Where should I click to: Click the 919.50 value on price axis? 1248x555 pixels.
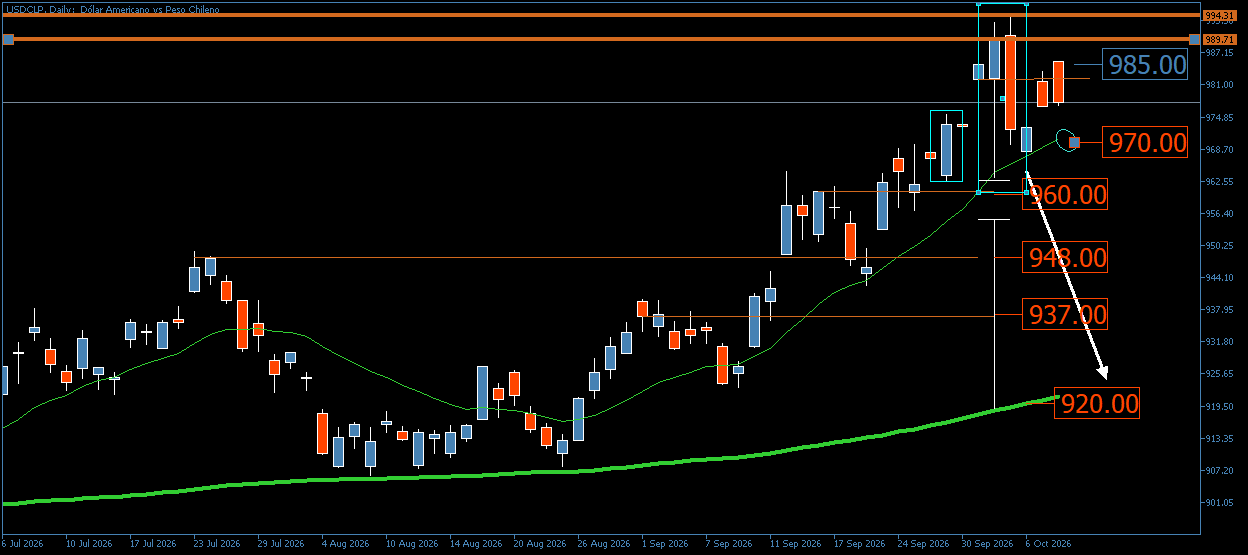pyautogui.click(x=1217, y=407)
